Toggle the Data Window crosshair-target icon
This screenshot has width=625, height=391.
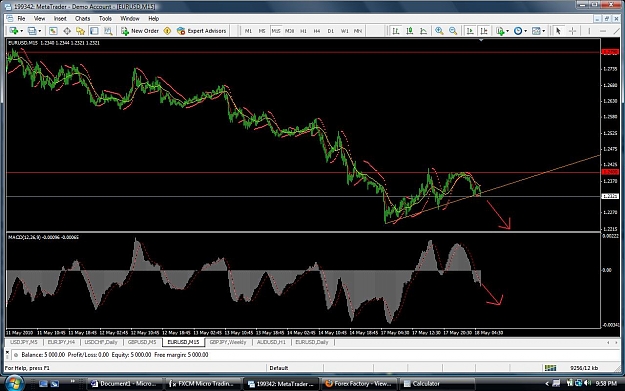67,31
